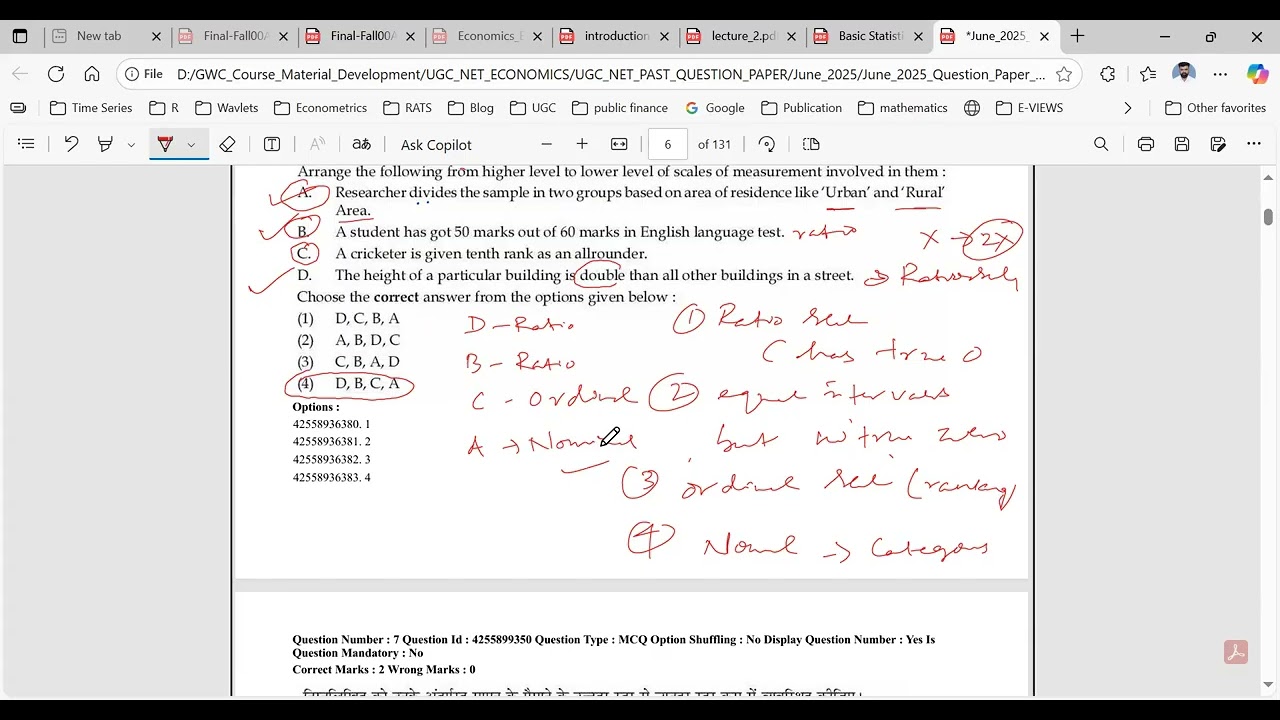Open the public finance favorites folder
1280x720 pixels.
619,108
